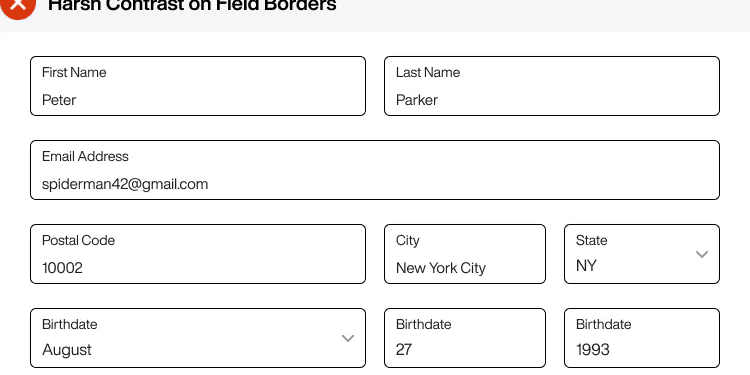Click the Birthdate month chevron arrow
Screen dimensions: 750x375
pos(348,339)
